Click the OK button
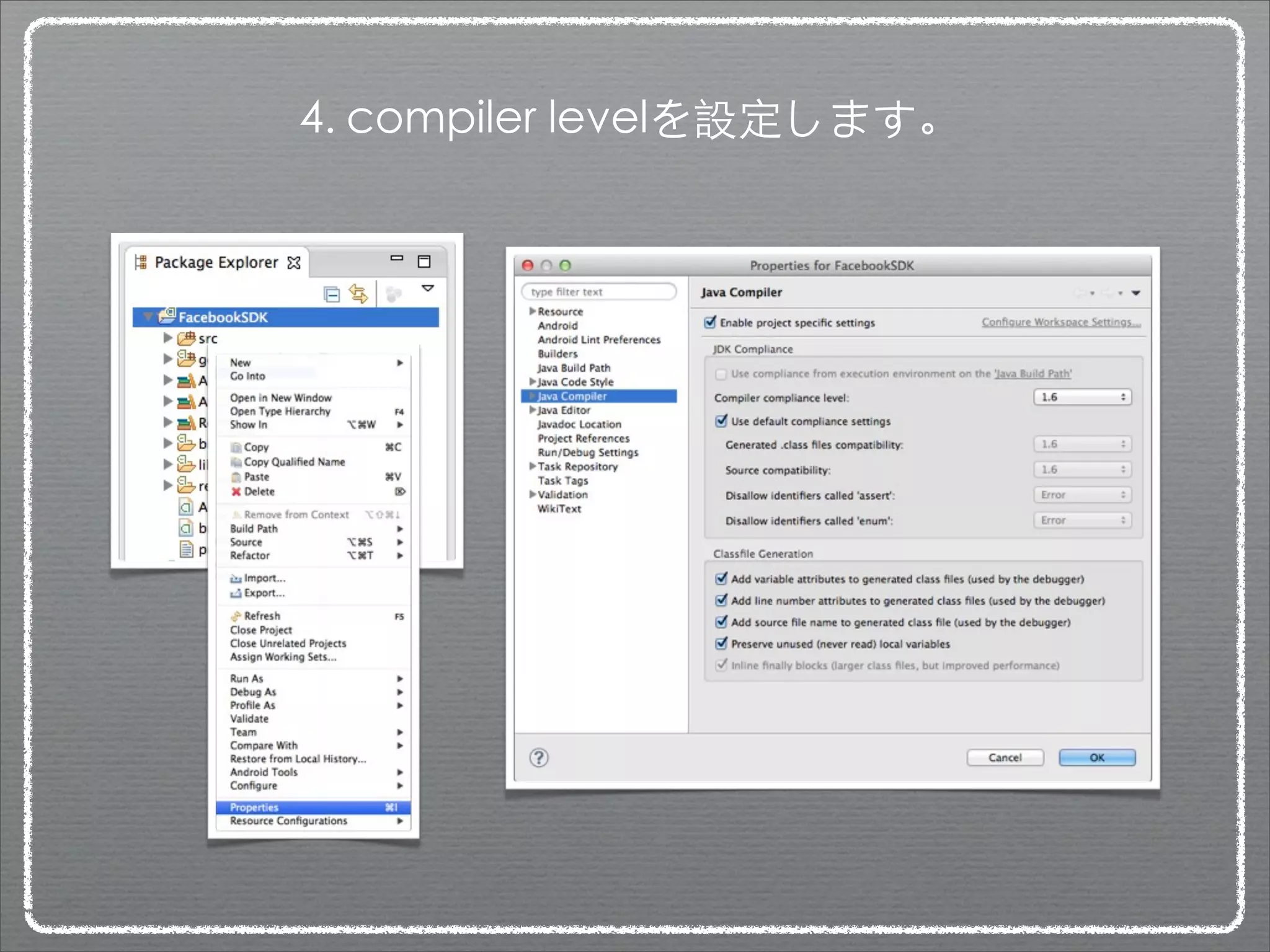The width and height of the screenshot is (1270, 952). click(x=1097, y=757)
